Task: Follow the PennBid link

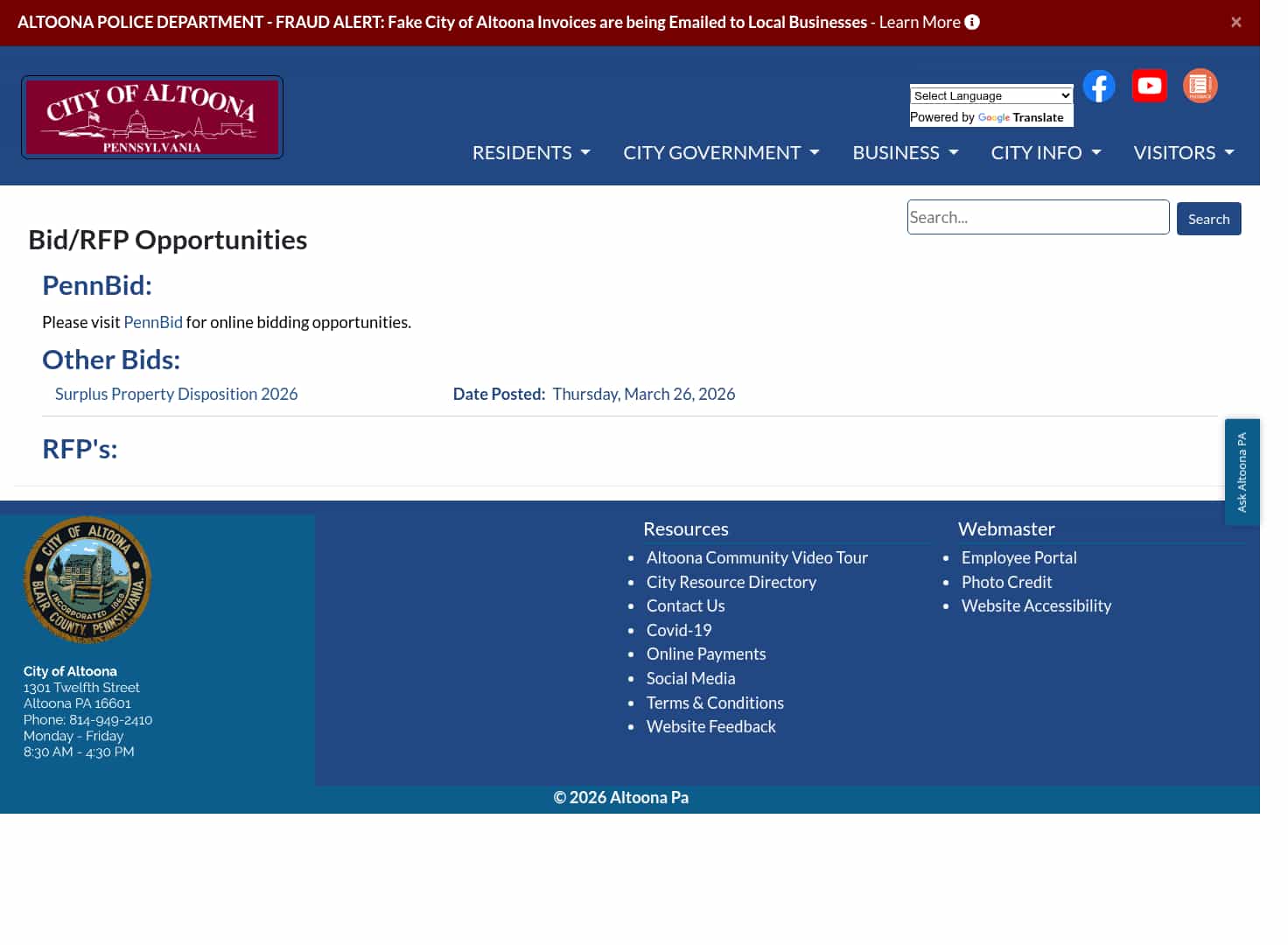Action: [153, 322]
